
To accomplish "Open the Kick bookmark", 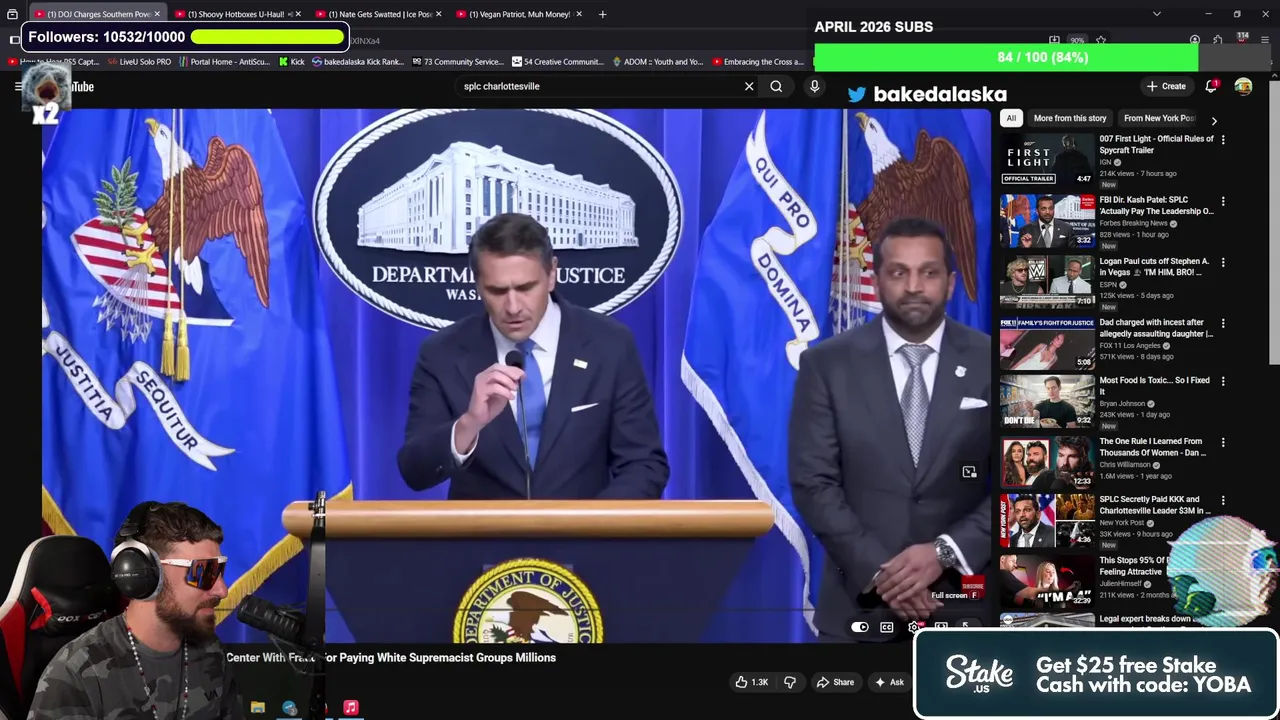I will pyautogui.click(x=291, y=62).
